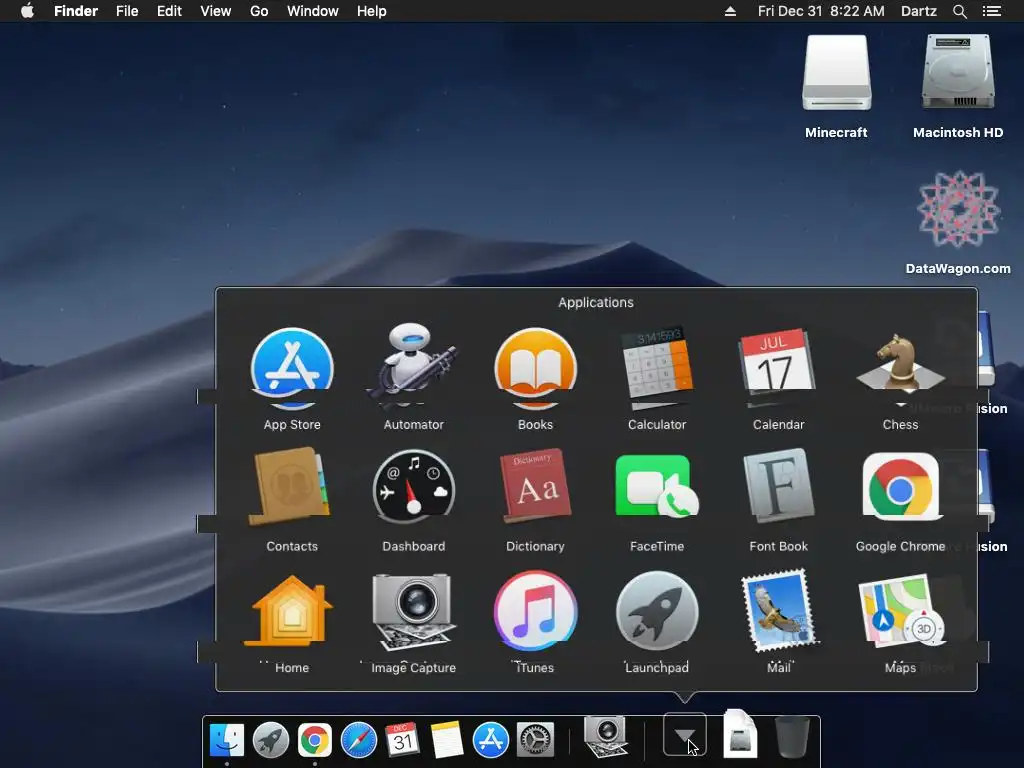1024x768 pixels.
Task: Launch Maps from the Applications stack
Action: [900, 611]
